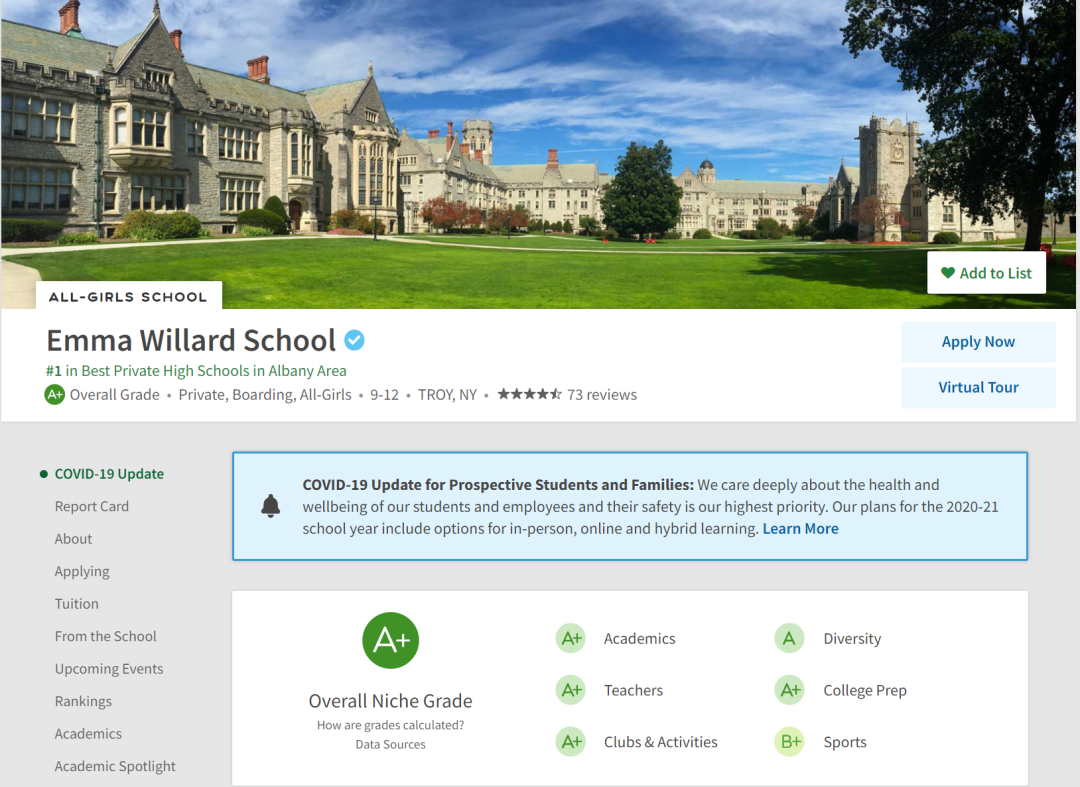
Task: Click the A+ grade icon for Clubs & Activities
Action: (571, 742)
